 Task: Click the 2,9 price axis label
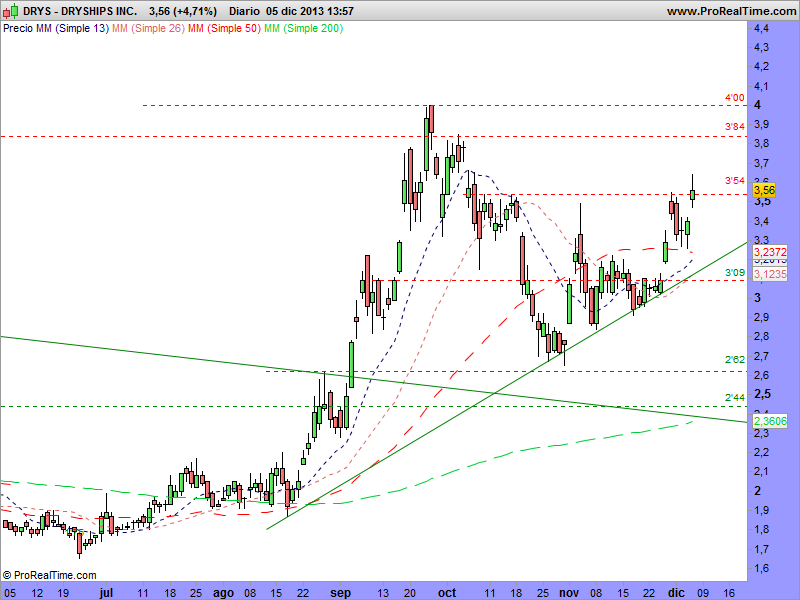761,318
